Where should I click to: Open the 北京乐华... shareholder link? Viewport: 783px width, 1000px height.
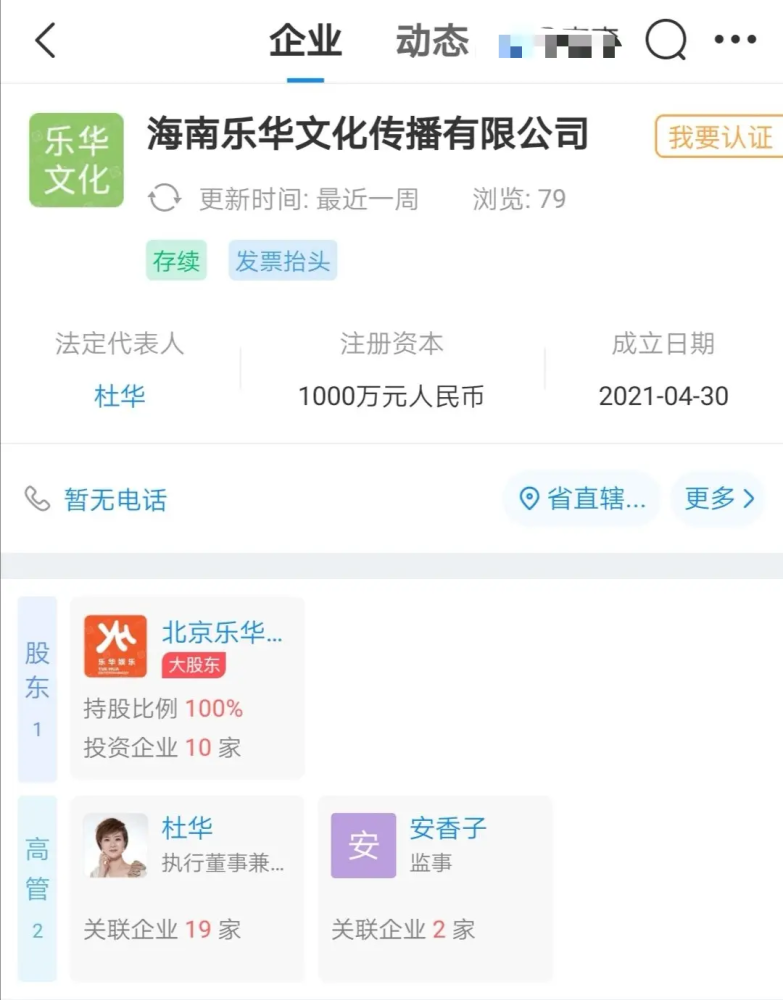tap(222, 633)
